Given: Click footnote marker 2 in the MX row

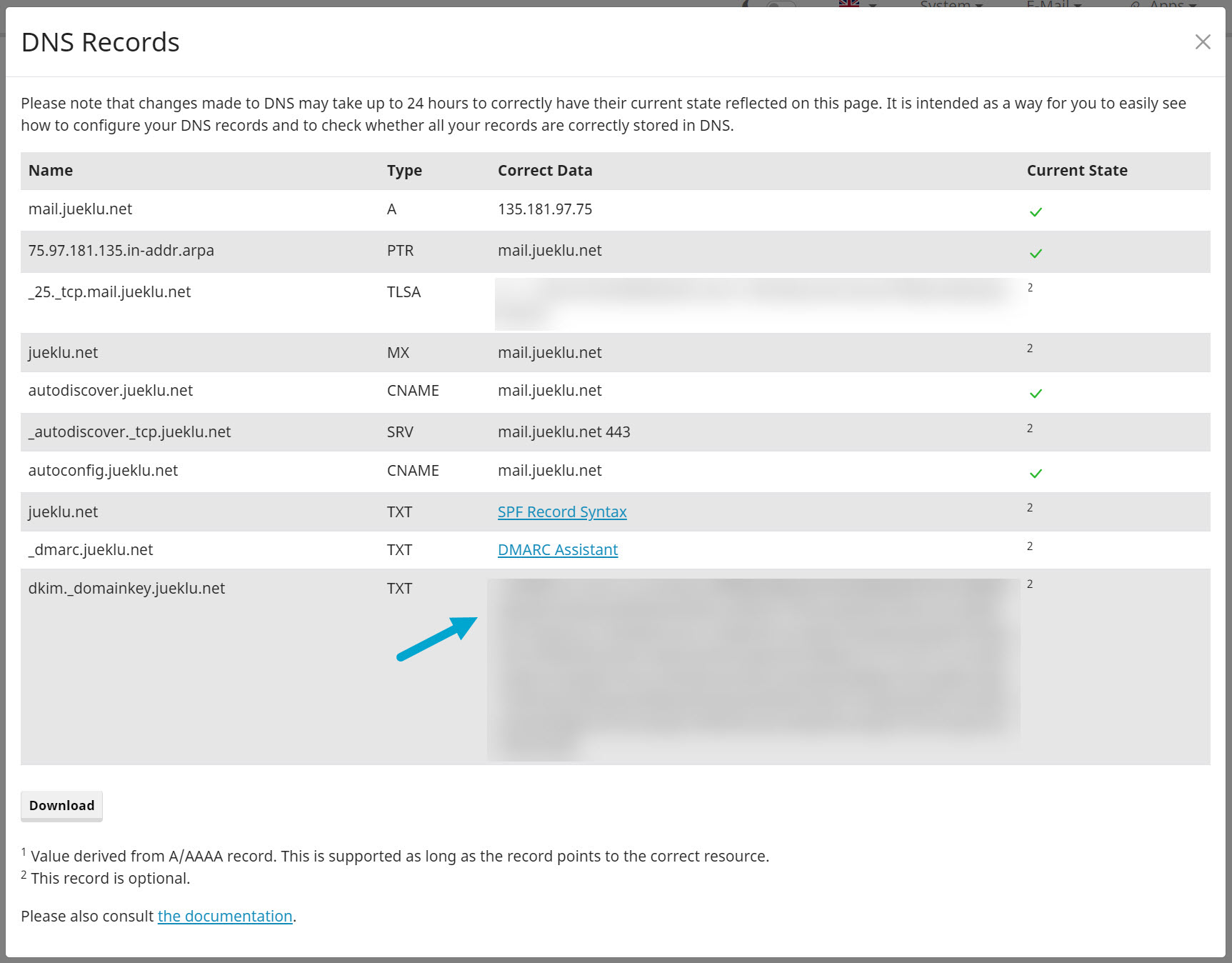Looking at the screenshot, I should pyautogui.click(x=1030, y=349).
